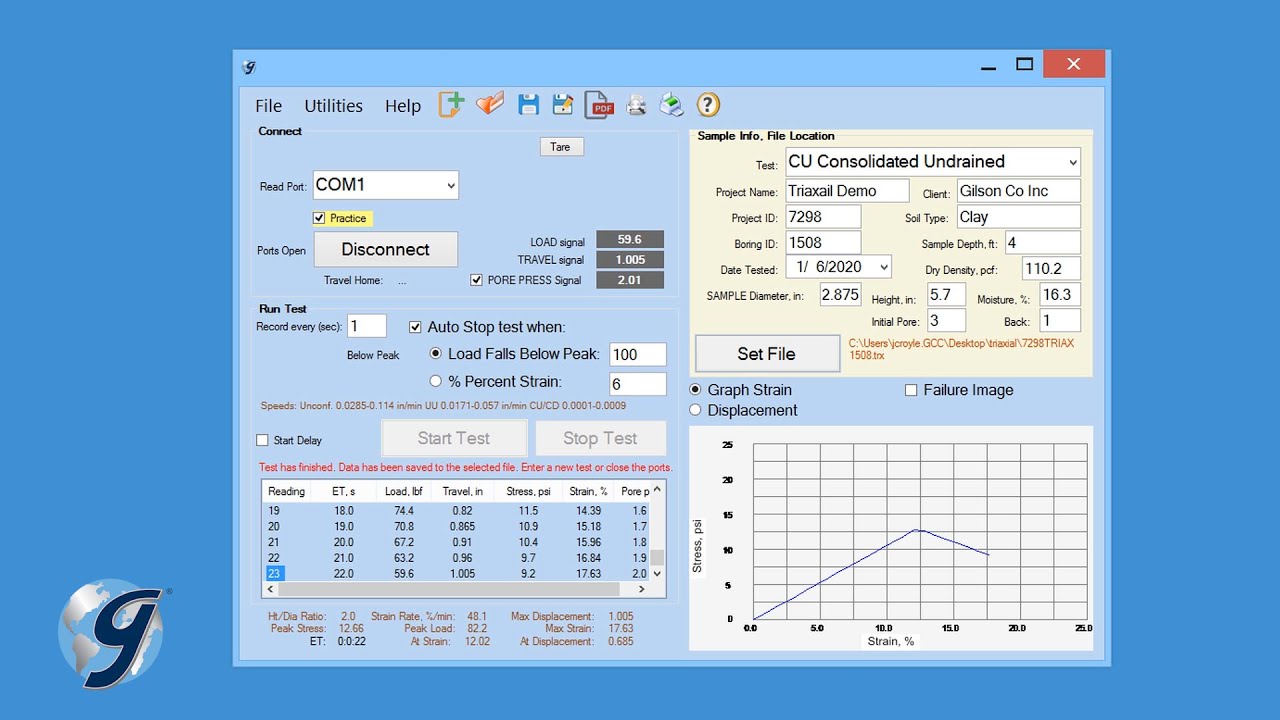The width and height of the screenshot is (1280, 720).
Task: Select % Percent Strain option
Action: coord(436,381)
